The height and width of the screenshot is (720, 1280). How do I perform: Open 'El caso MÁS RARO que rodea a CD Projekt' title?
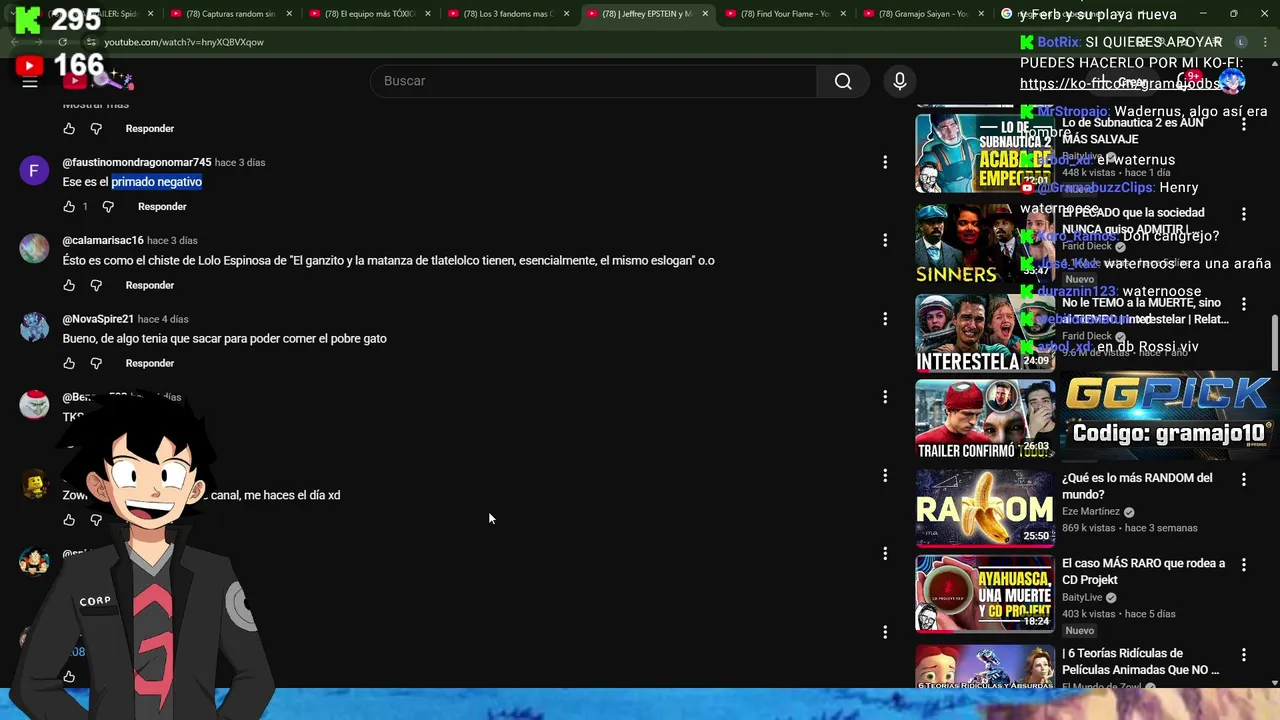(x=1143, y=571)
